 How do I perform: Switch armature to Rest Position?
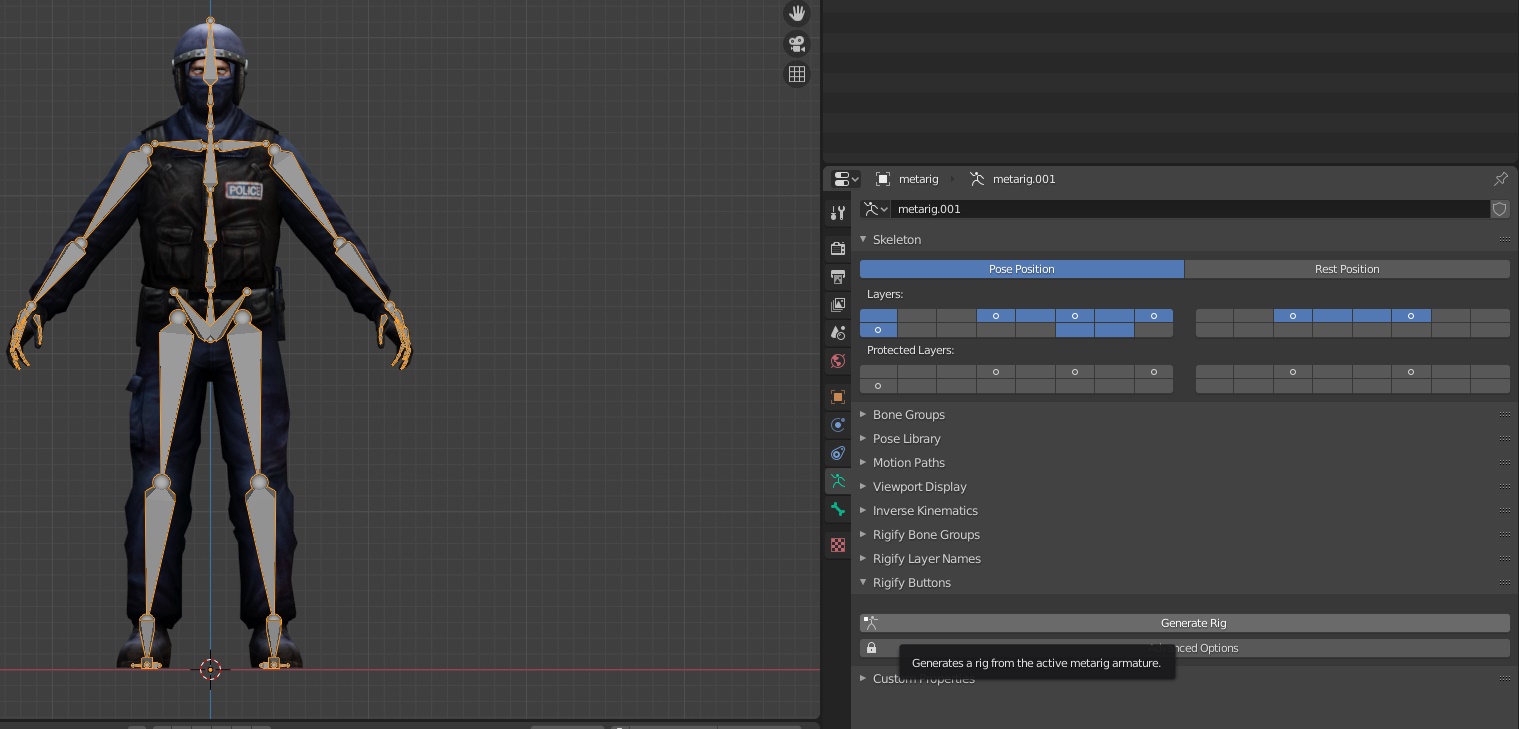[1346, 269]
